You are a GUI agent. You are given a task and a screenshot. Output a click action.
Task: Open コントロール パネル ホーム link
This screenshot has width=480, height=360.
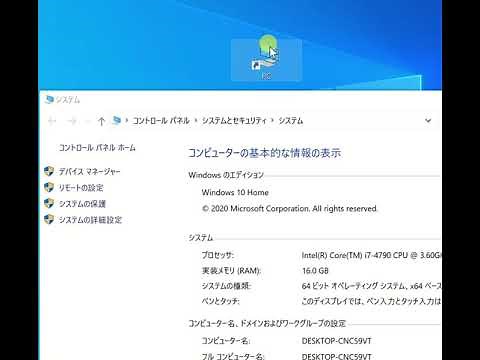(x=97, y=148)
